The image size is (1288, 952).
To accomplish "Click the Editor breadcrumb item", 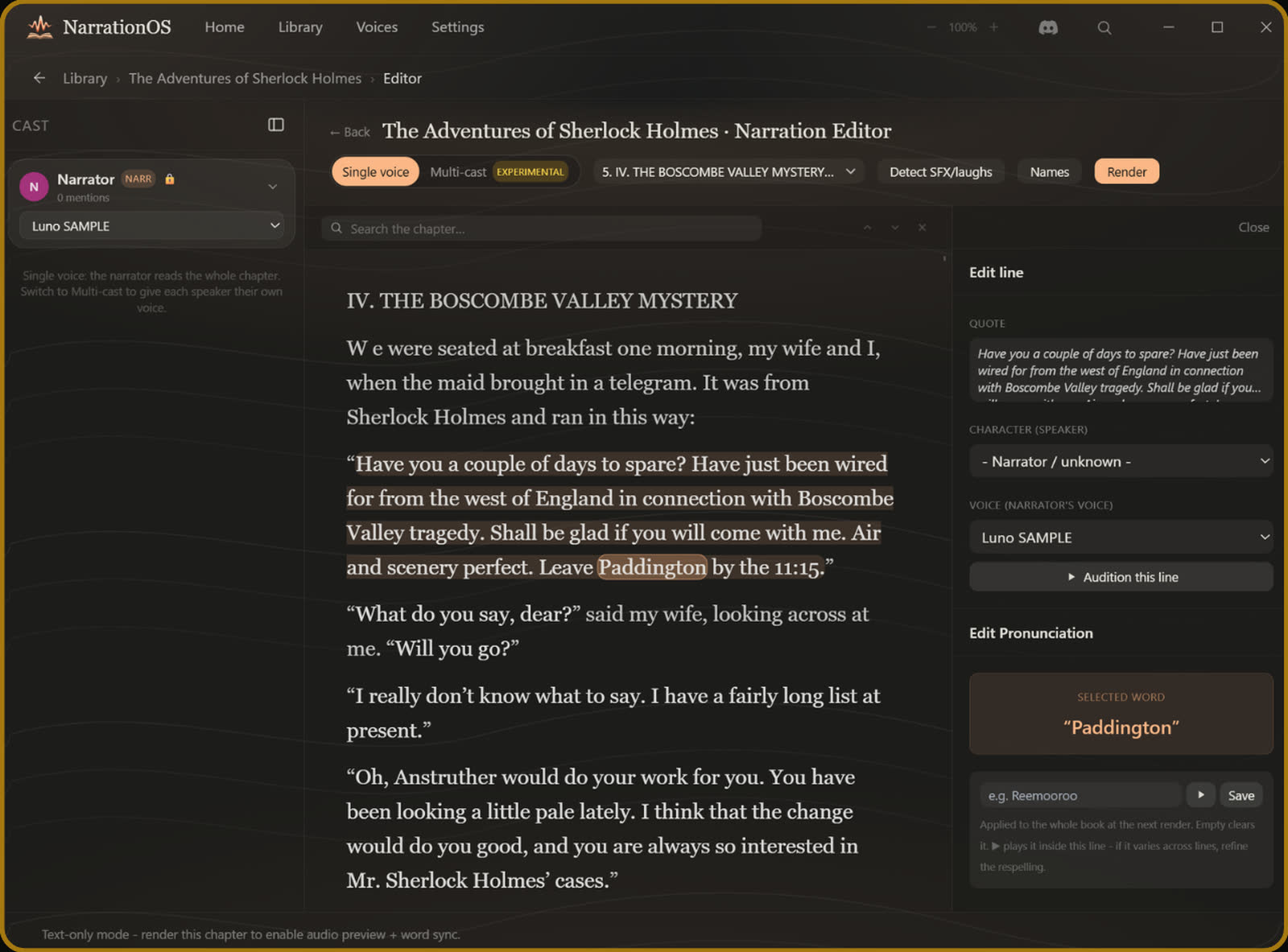I will tap(402, 78).
